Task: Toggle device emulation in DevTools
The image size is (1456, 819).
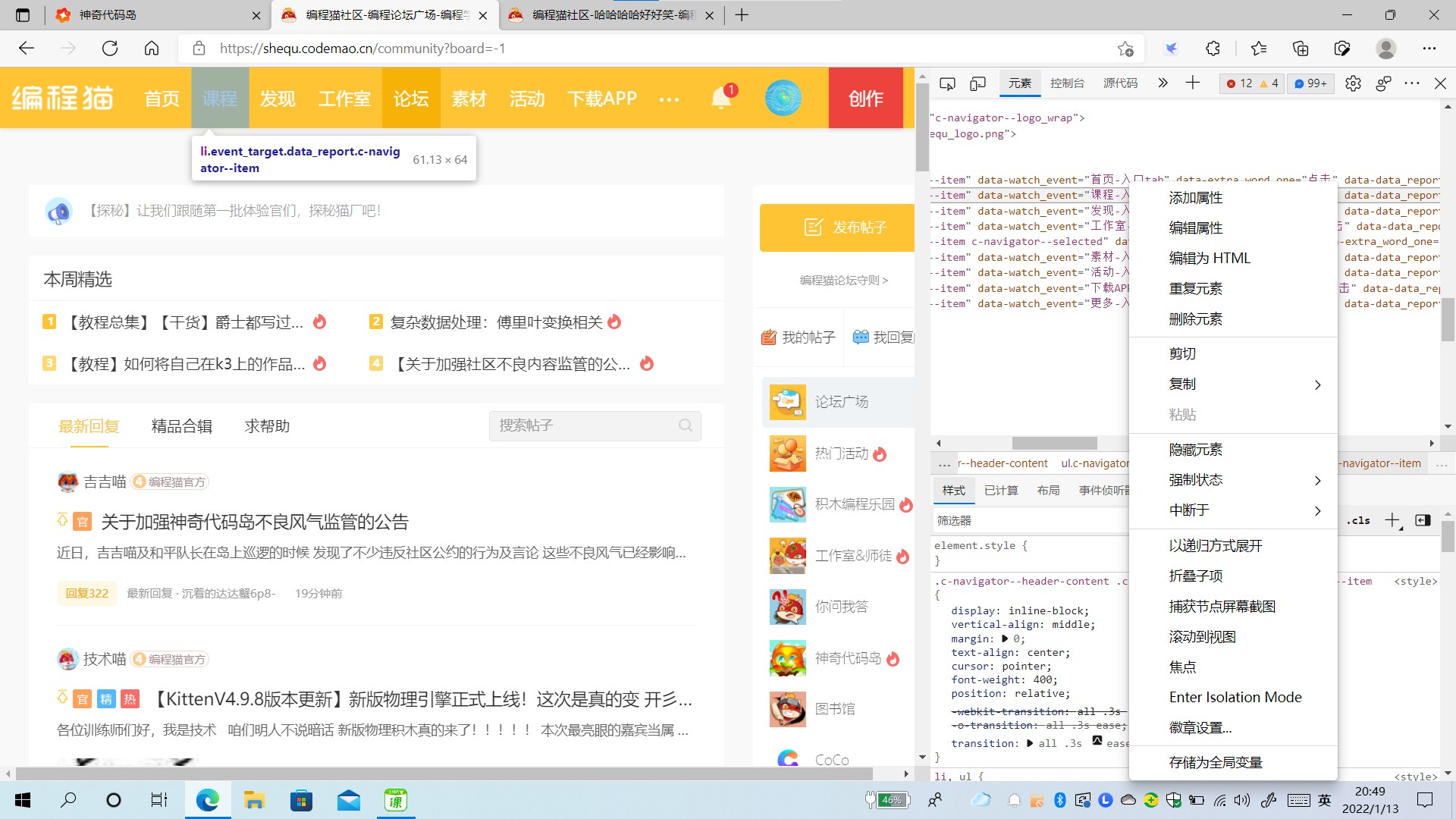Action: 978,83
